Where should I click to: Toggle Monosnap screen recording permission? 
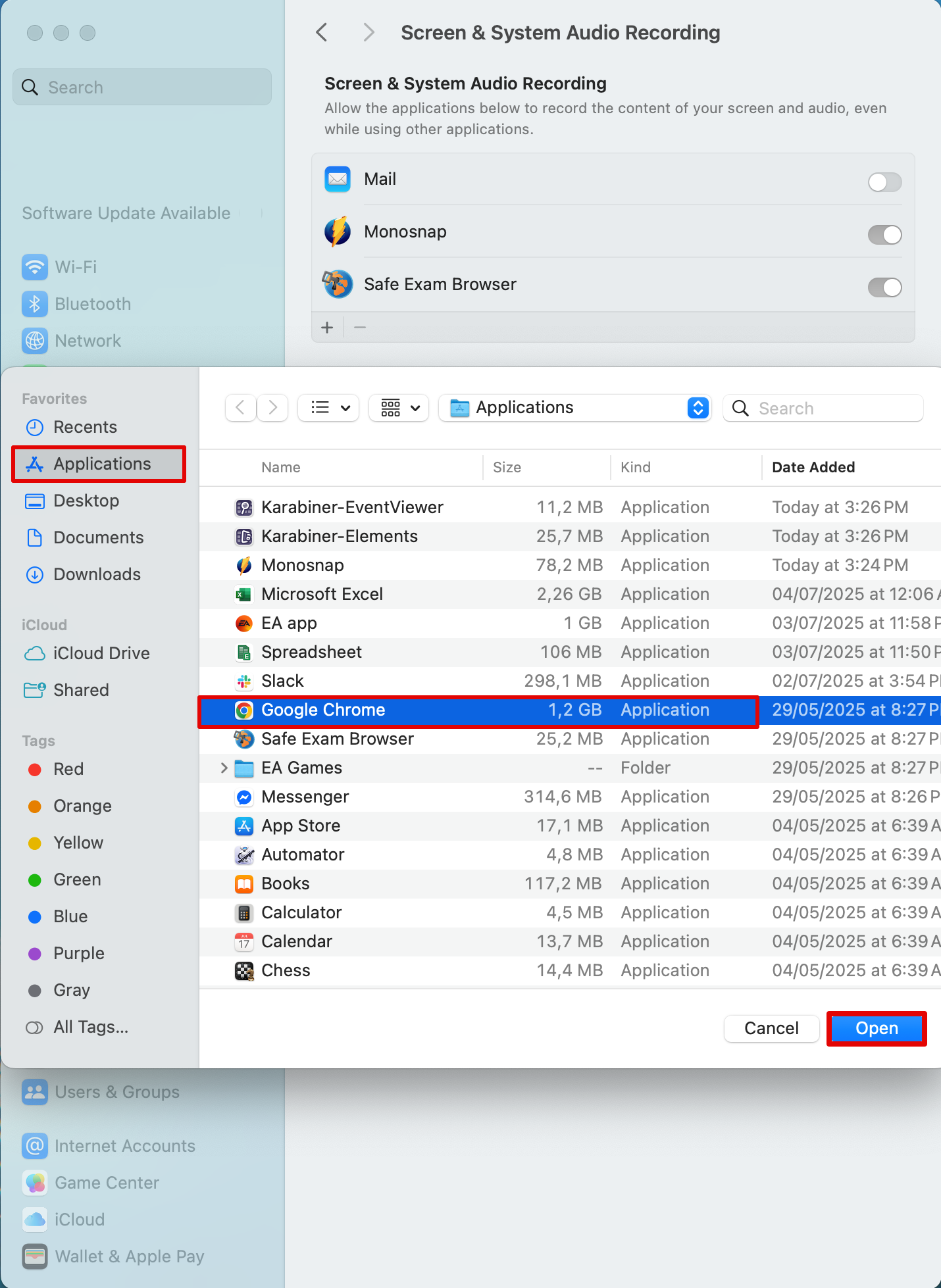pyautogui.click(x=884, y=235)
